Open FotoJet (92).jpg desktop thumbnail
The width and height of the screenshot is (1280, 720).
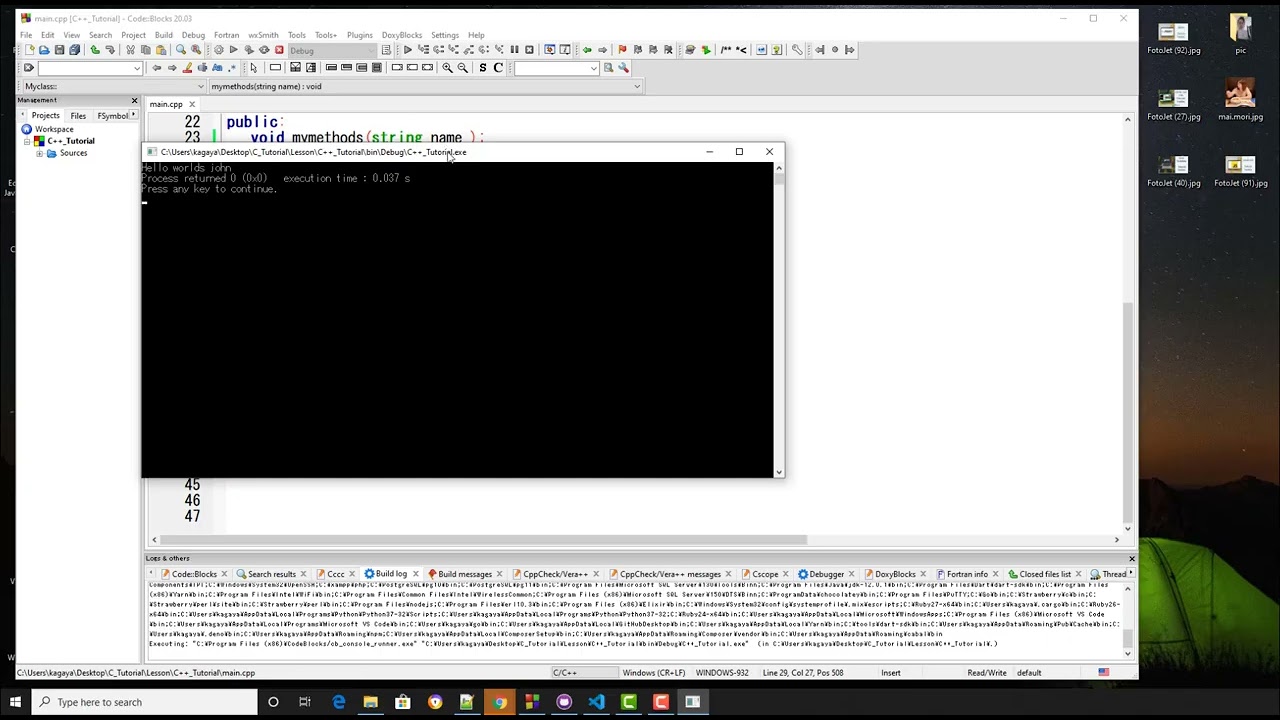1174,37
